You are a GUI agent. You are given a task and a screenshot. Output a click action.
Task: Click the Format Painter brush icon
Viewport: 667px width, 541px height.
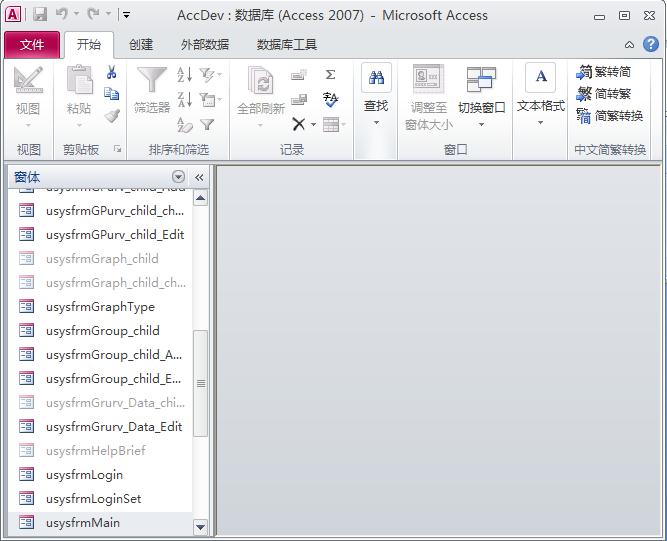111,116
